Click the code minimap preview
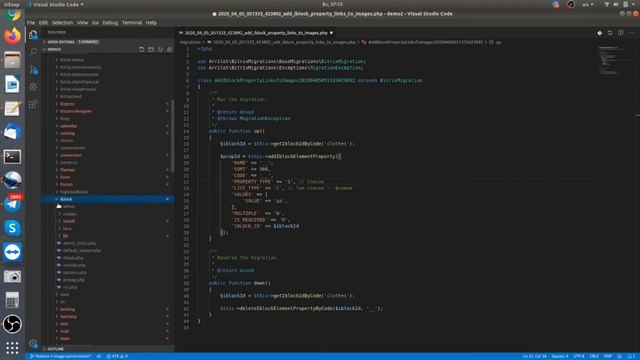Image resolution: width=640 pixels, height=360 pixels. (610, 60)
